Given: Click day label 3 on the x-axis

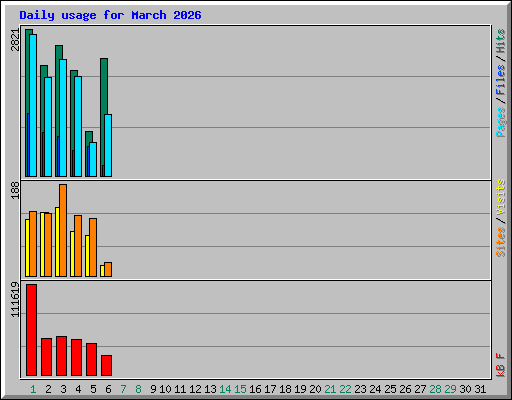Looking at the screenshot, I should [63, 389].
